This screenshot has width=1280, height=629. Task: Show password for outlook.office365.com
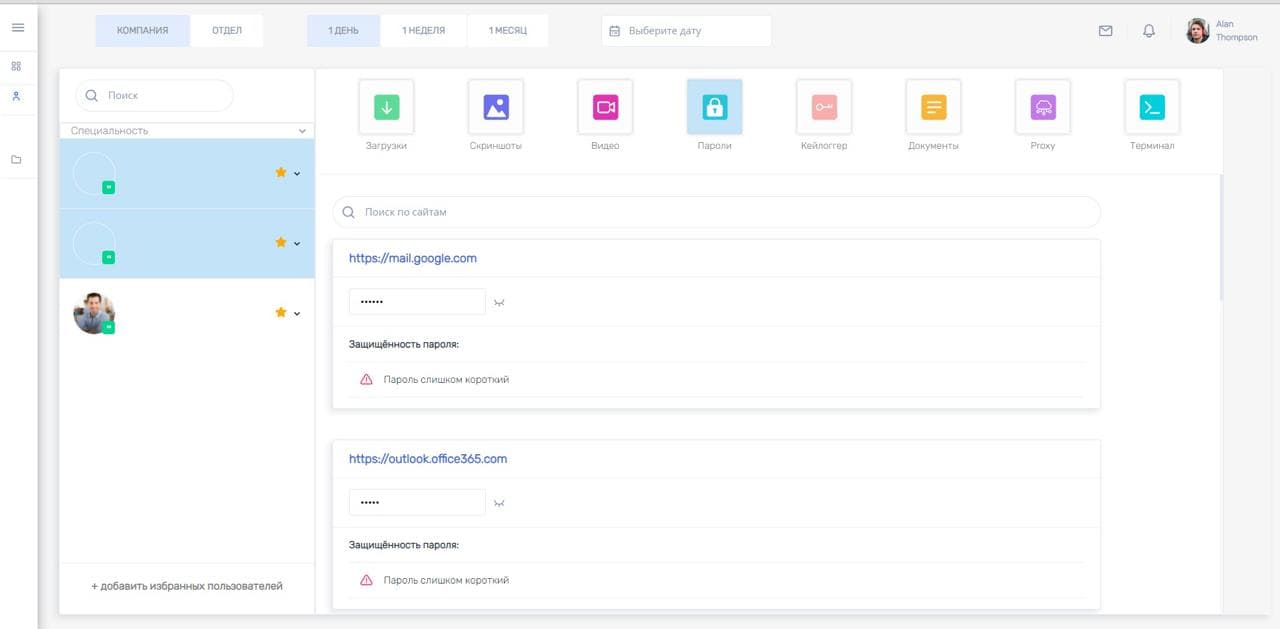[x=499, y=503]
